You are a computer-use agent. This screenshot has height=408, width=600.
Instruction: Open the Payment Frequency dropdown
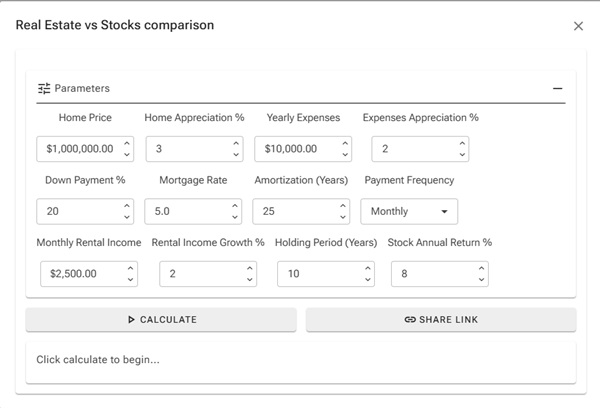point(409,211)
